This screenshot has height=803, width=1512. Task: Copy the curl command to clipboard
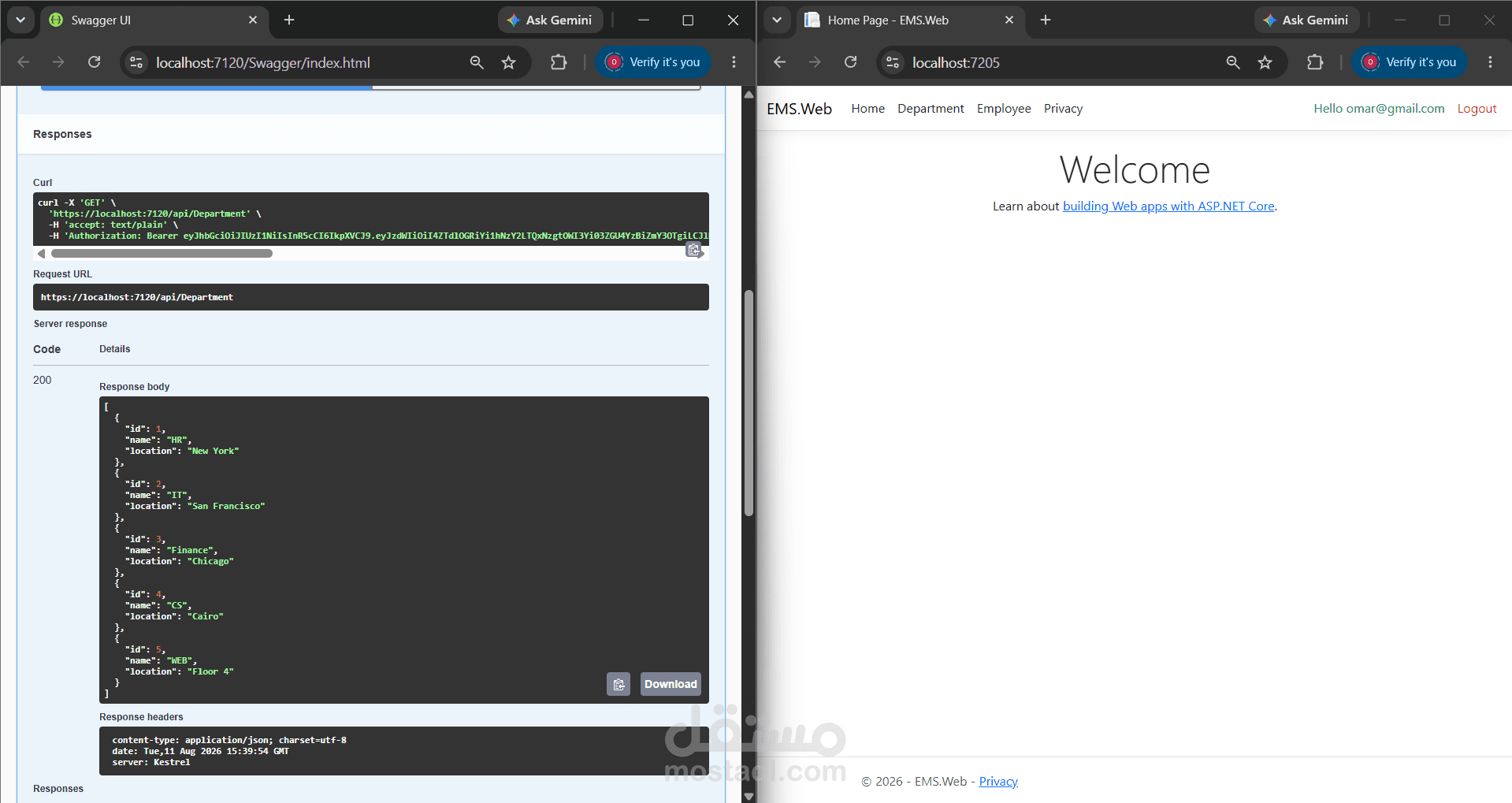(x=693, y=250)
